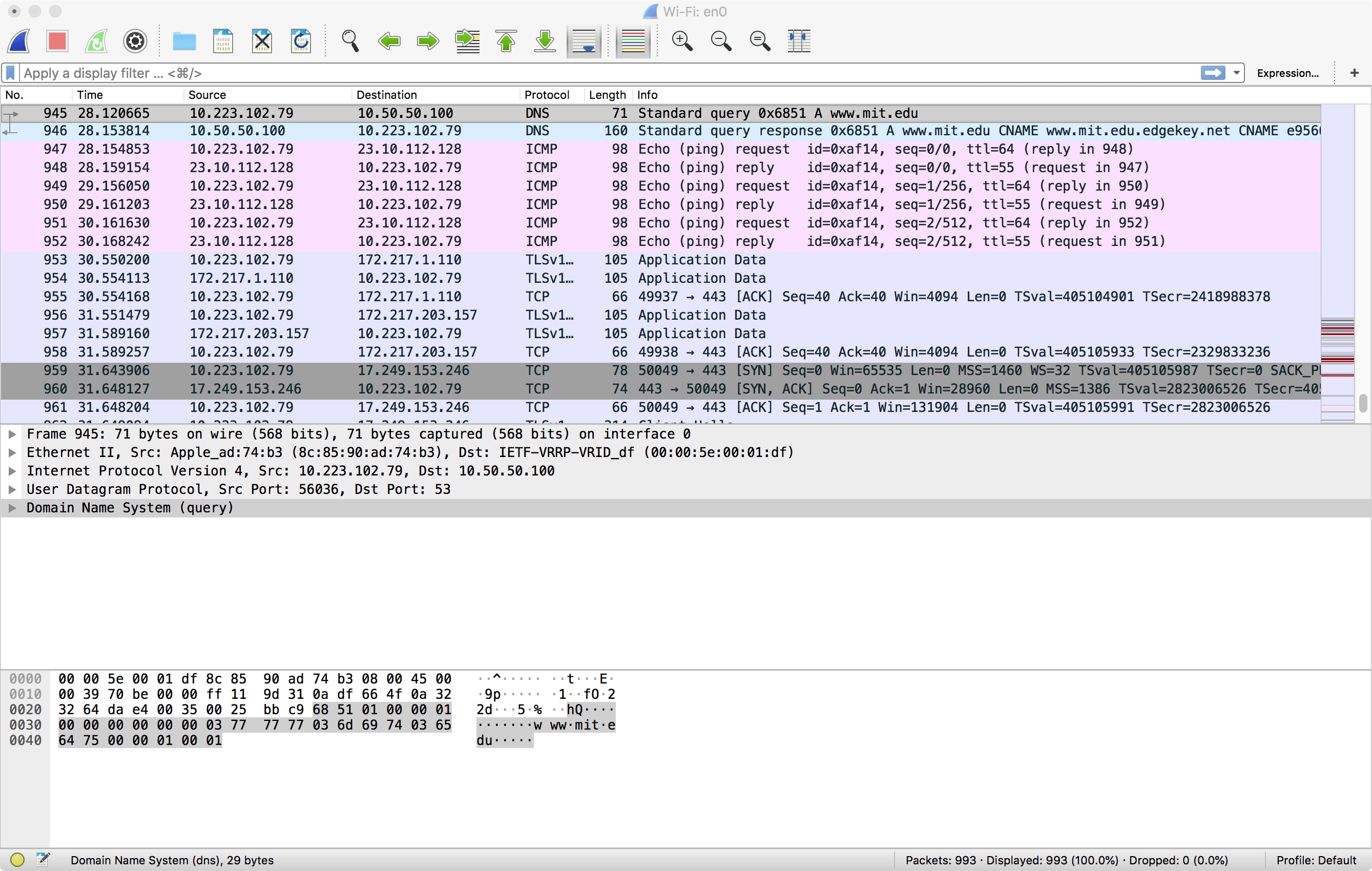
Task: Click the intelligent scrollbar packet minimap
Action: tap(1337, 263)
